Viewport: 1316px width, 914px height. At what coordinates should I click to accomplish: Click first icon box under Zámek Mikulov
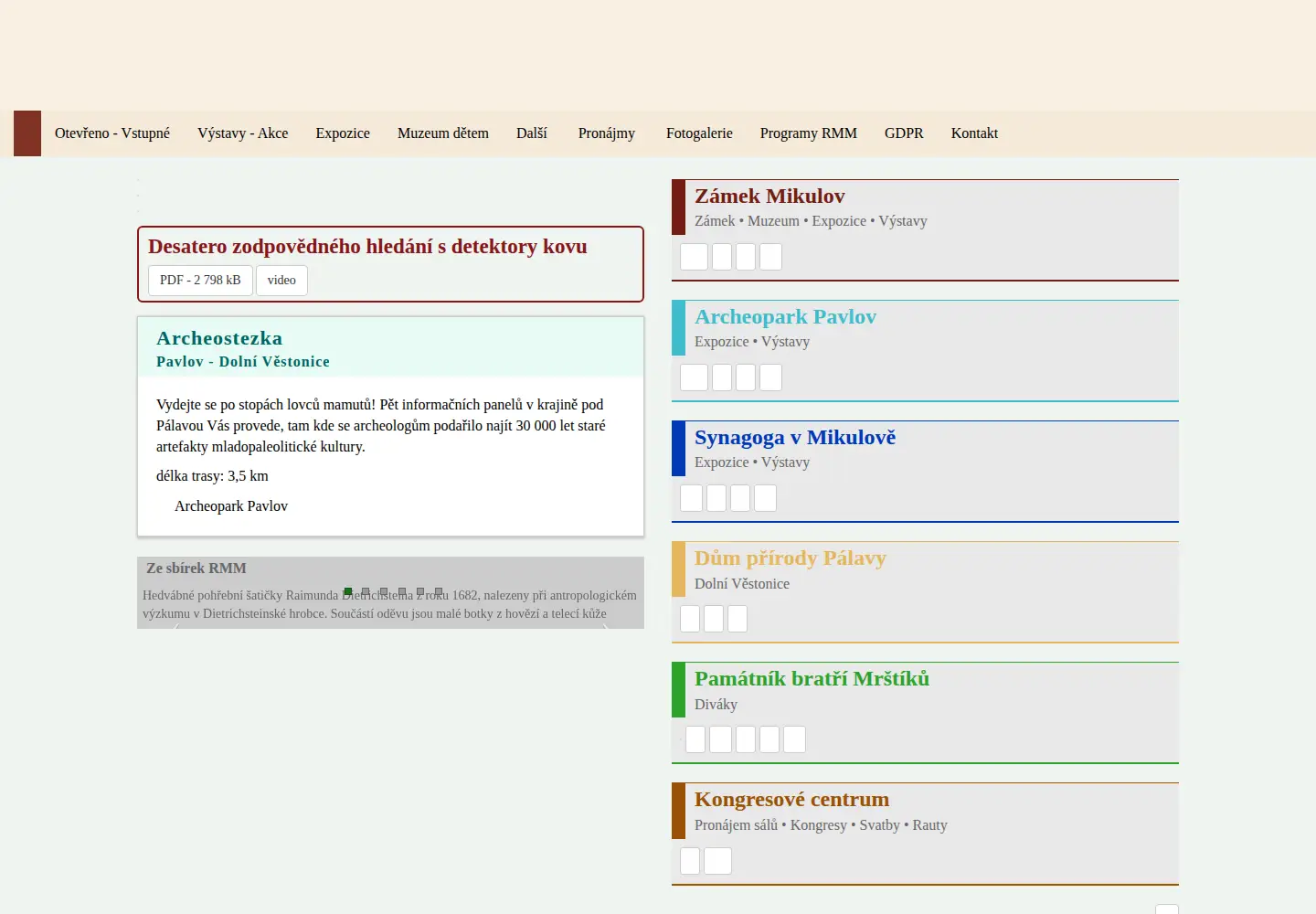click(x=695, y=257)
